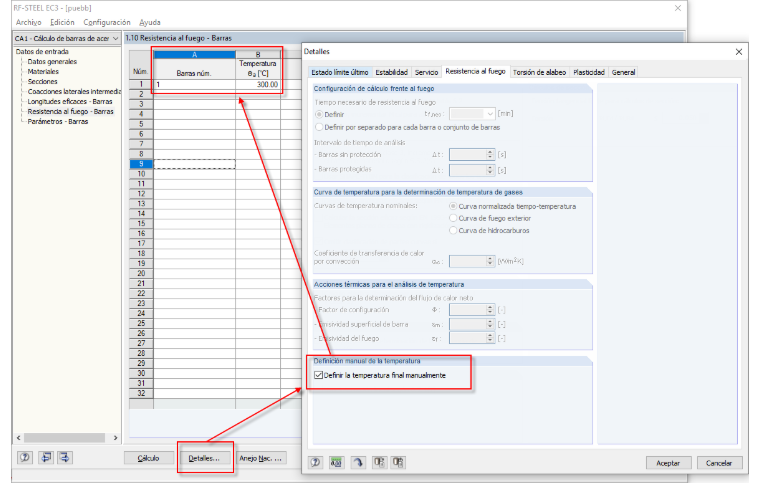Image resolution: width=760 pixels, height=483 pixels.
Task: Open the Archivo menu
Action: click(29, 22)
